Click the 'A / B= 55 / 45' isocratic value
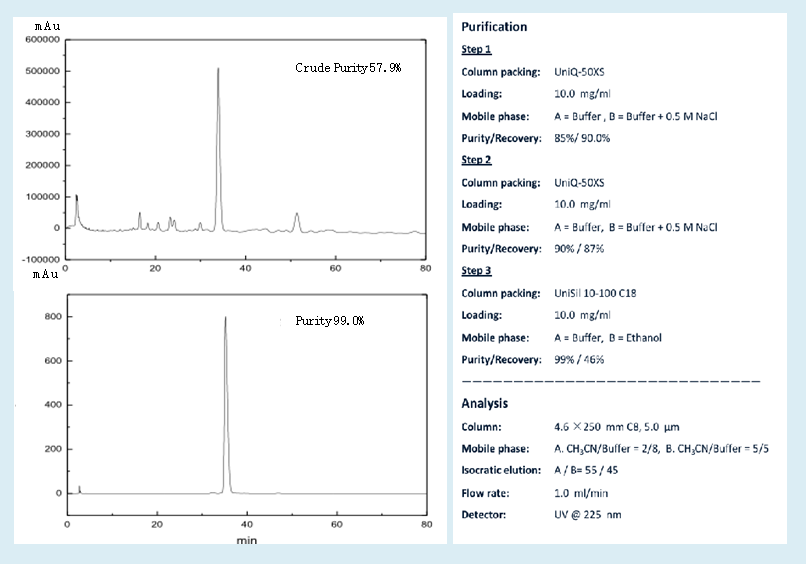806x564 pixels. [585, 470]
